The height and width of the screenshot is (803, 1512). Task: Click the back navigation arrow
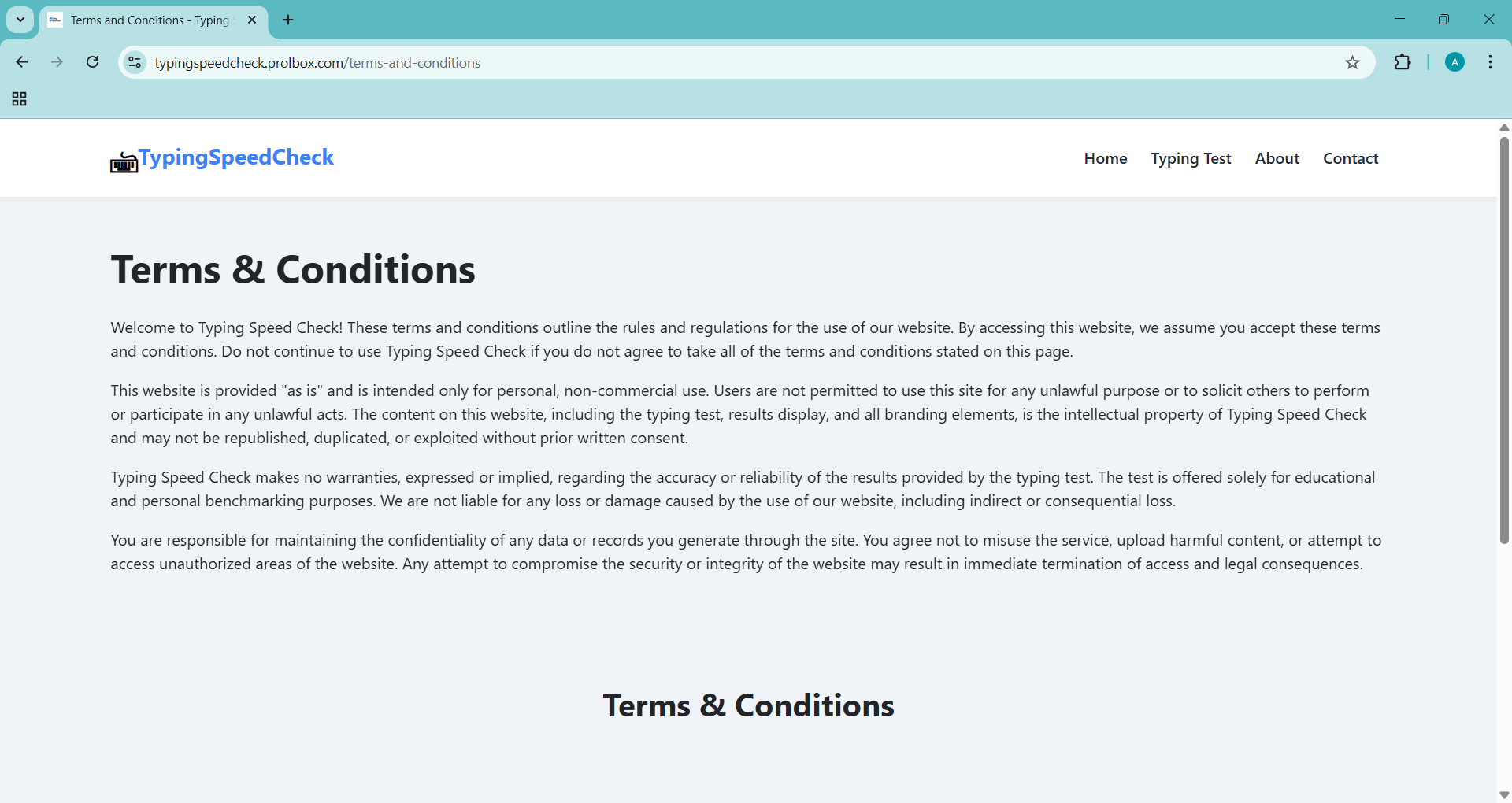tap(22, 62)
